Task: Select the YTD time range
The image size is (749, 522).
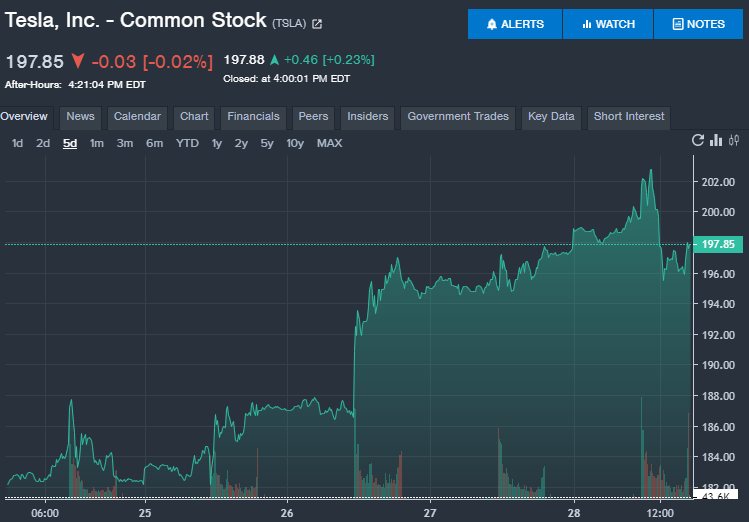Action: [187, 143]
